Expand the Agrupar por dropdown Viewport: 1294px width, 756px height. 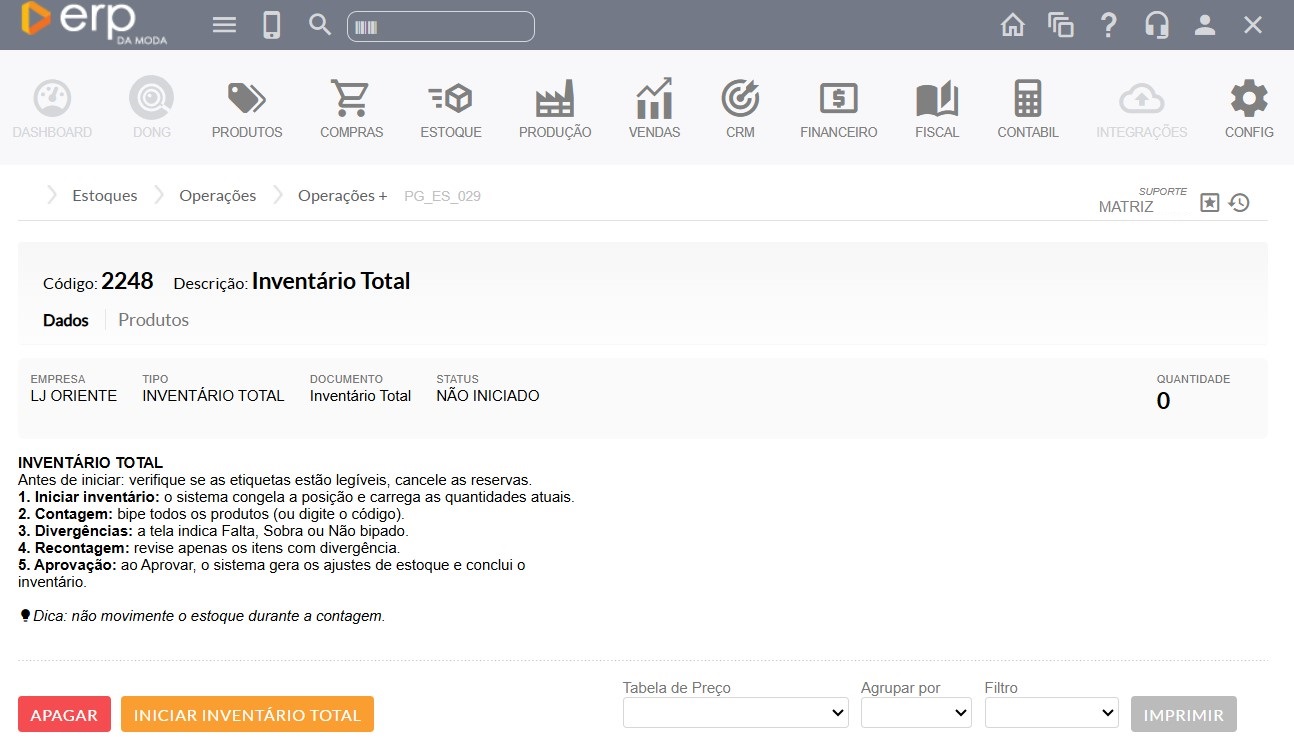point(916,713)
